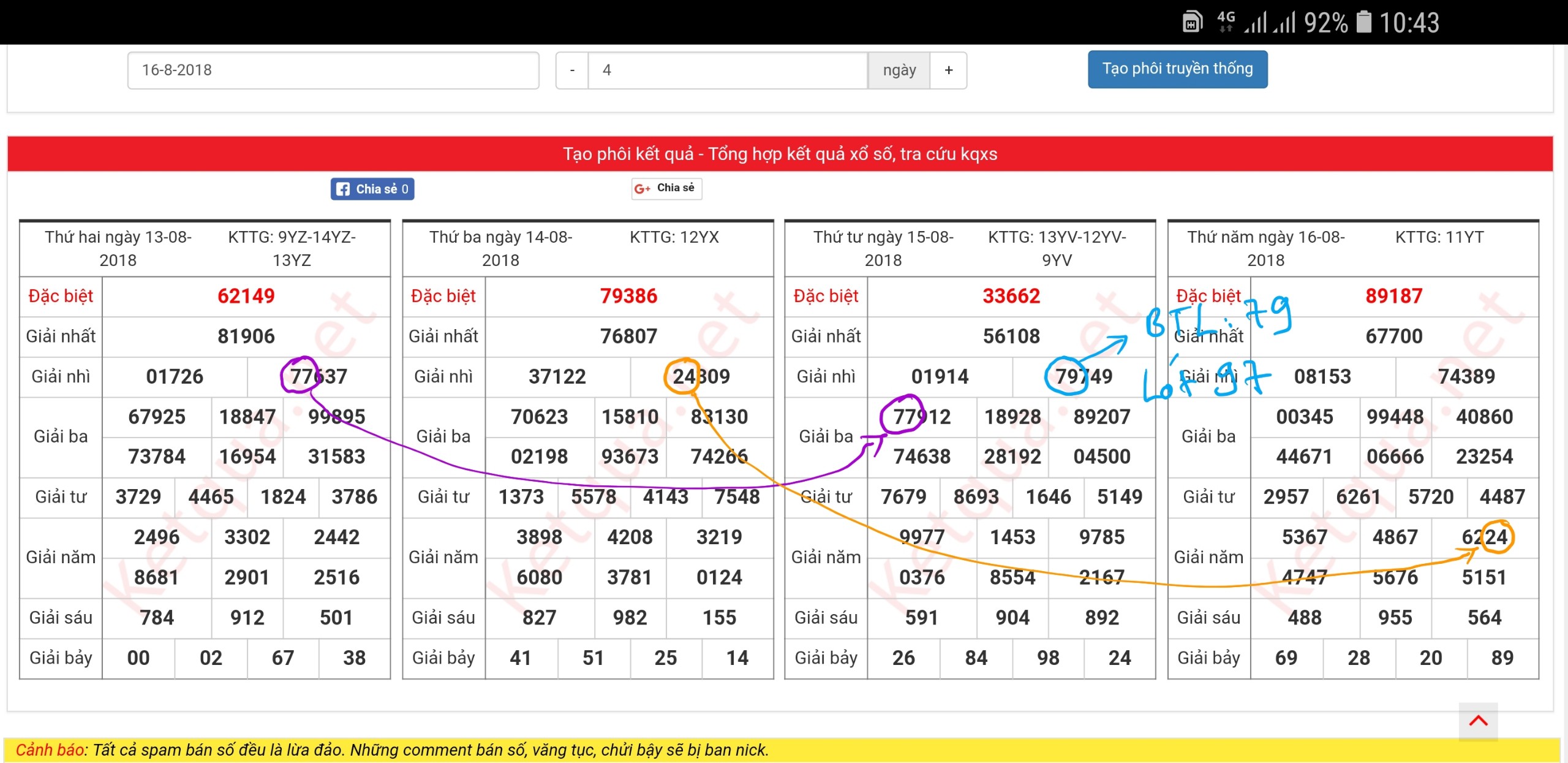Screen dimensions: 1568x763
Task: Select the 62149 special prize number
Action: pyautogui.click(x=246, y=297)
